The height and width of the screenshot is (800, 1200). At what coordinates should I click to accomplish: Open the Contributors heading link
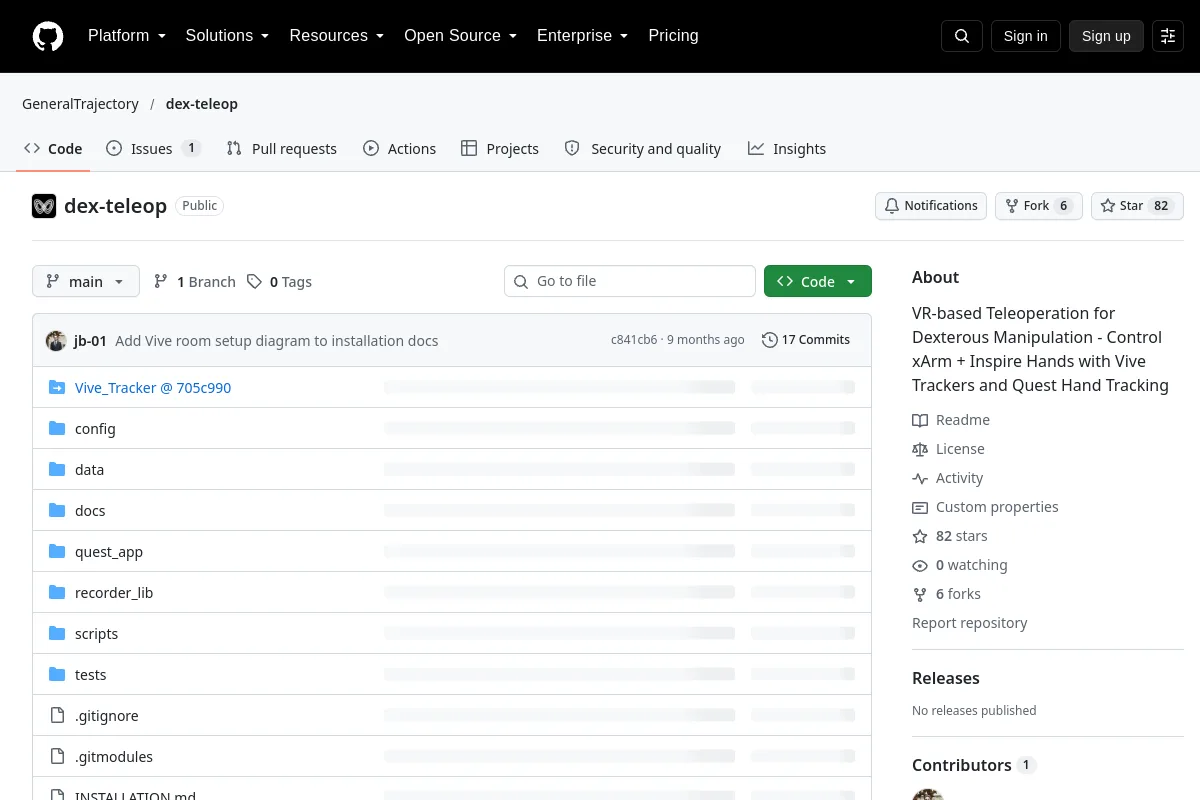(x=974, y=765)
